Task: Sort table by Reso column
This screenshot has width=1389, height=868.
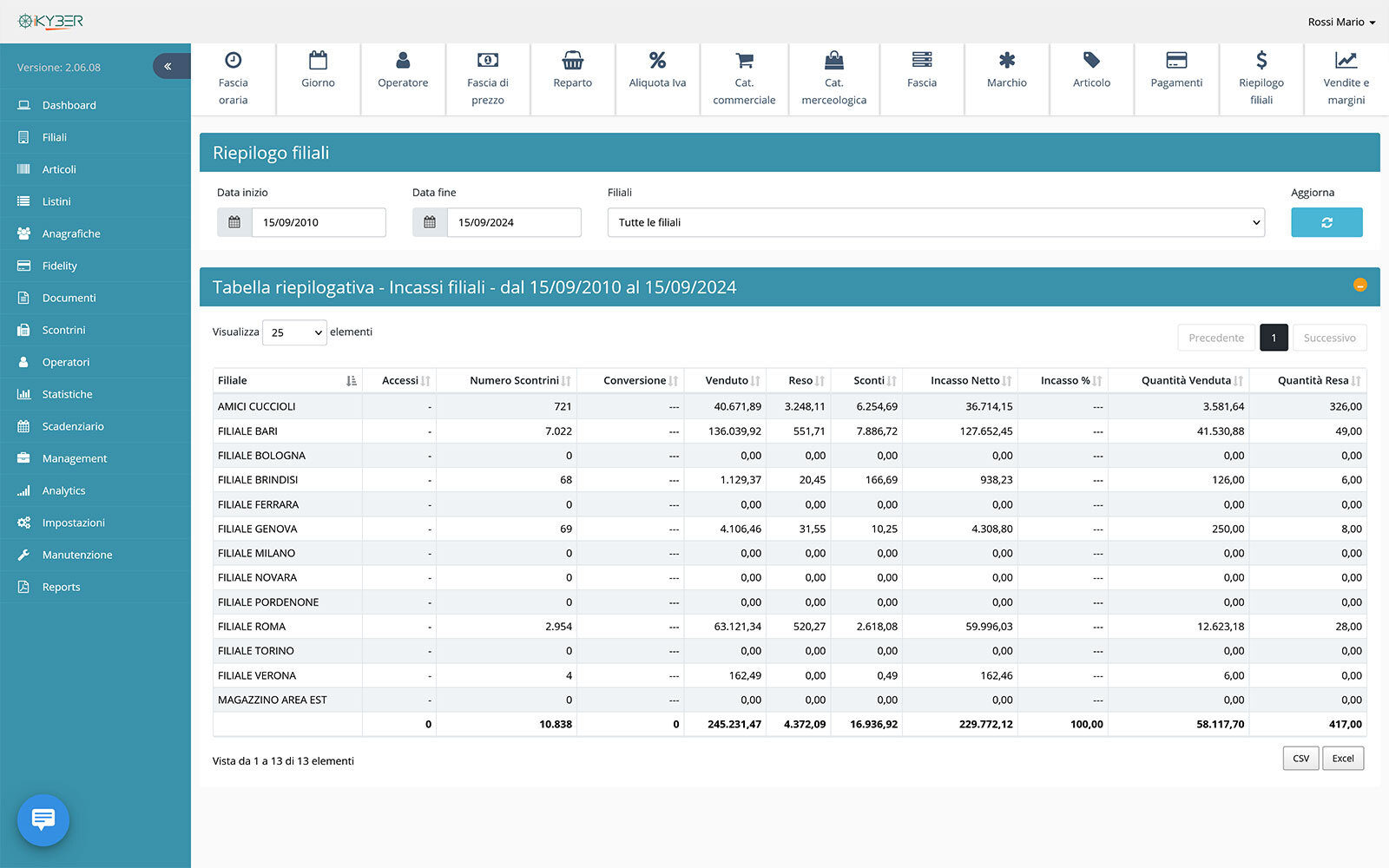Action: point(799,380)
